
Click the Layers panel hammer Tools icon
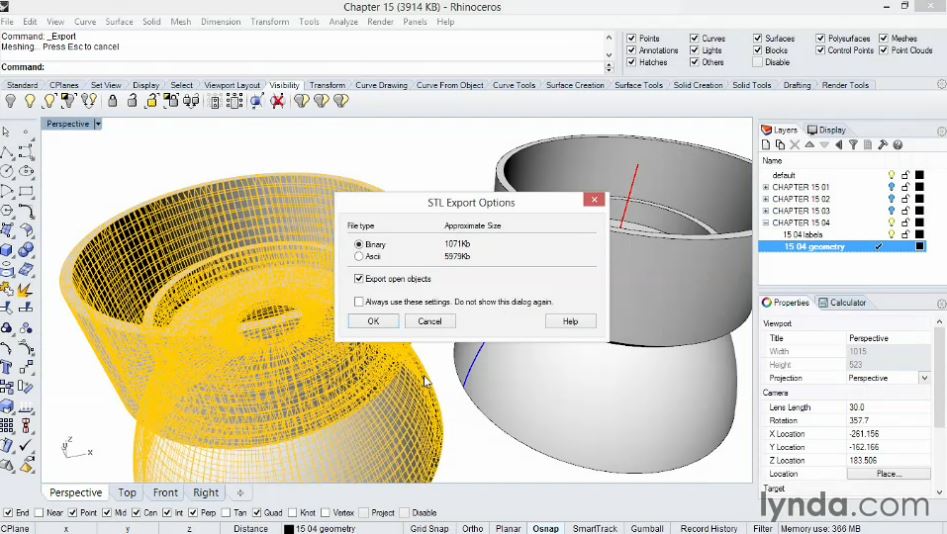(x=882, y=145)
